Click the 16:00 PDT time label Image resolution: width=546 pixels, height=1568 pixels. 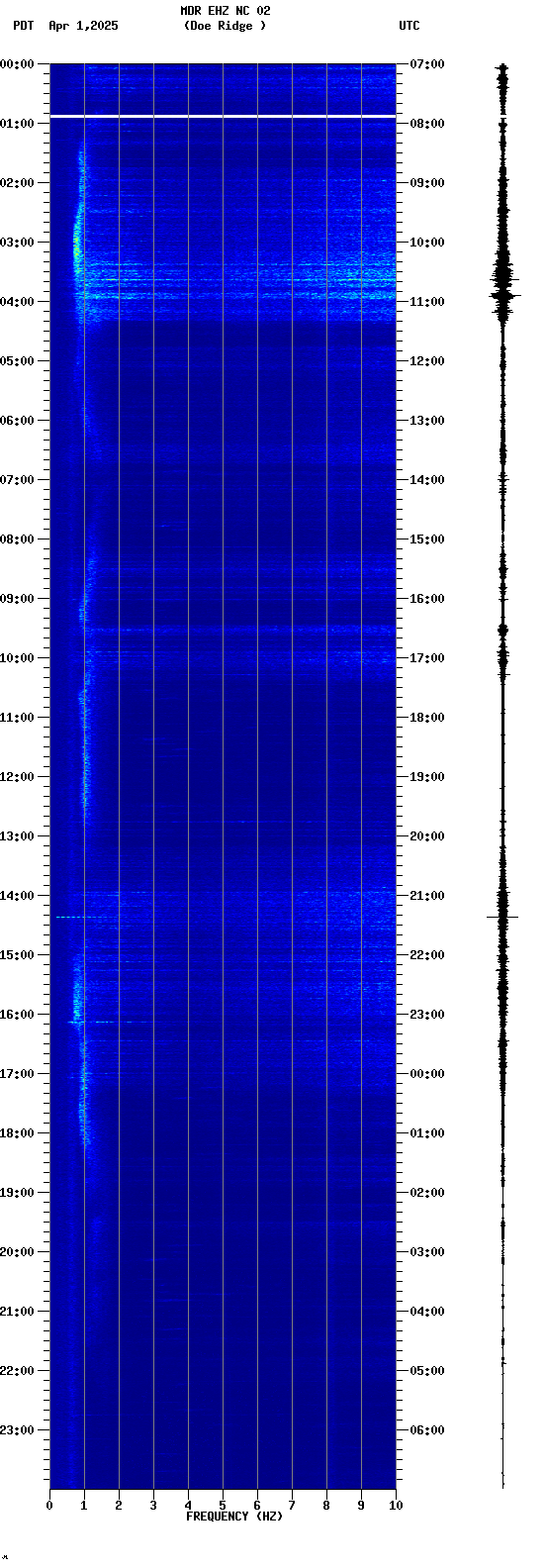click(x=17, y=1015)
